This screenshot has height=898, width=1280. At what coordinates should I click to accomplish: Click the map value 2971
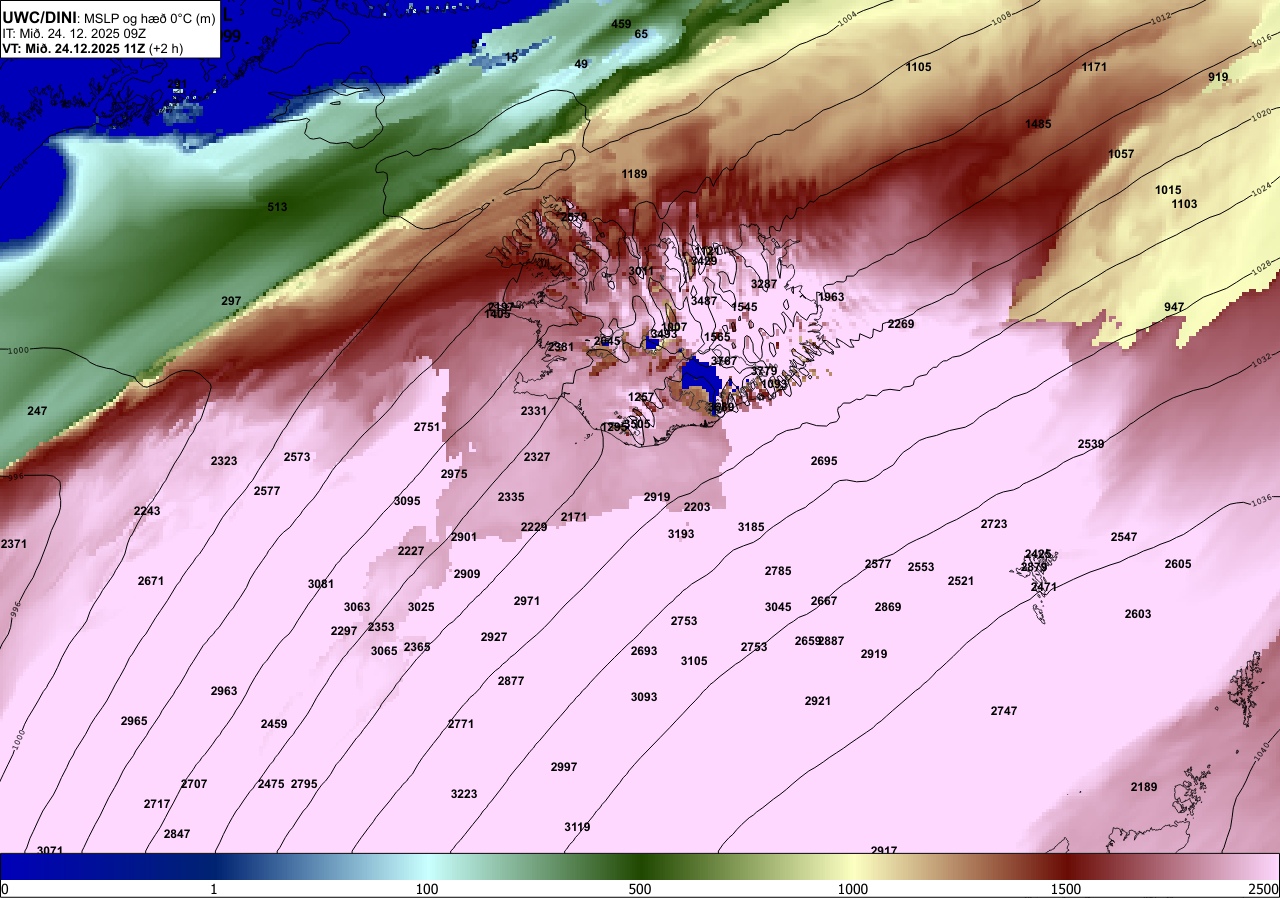coord(527,601)
